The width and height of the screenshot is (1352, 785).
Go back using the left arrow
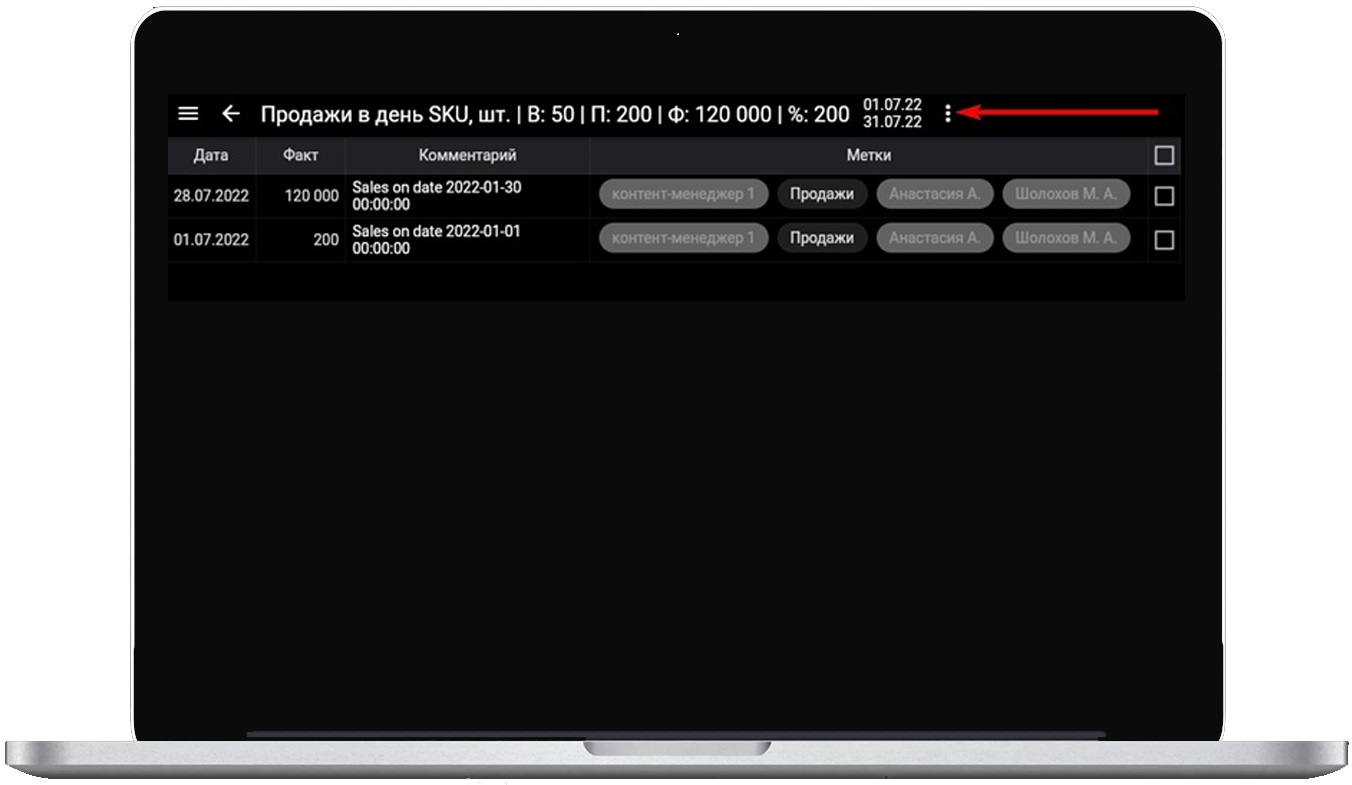pyautogui.click(x=231, y=114)
